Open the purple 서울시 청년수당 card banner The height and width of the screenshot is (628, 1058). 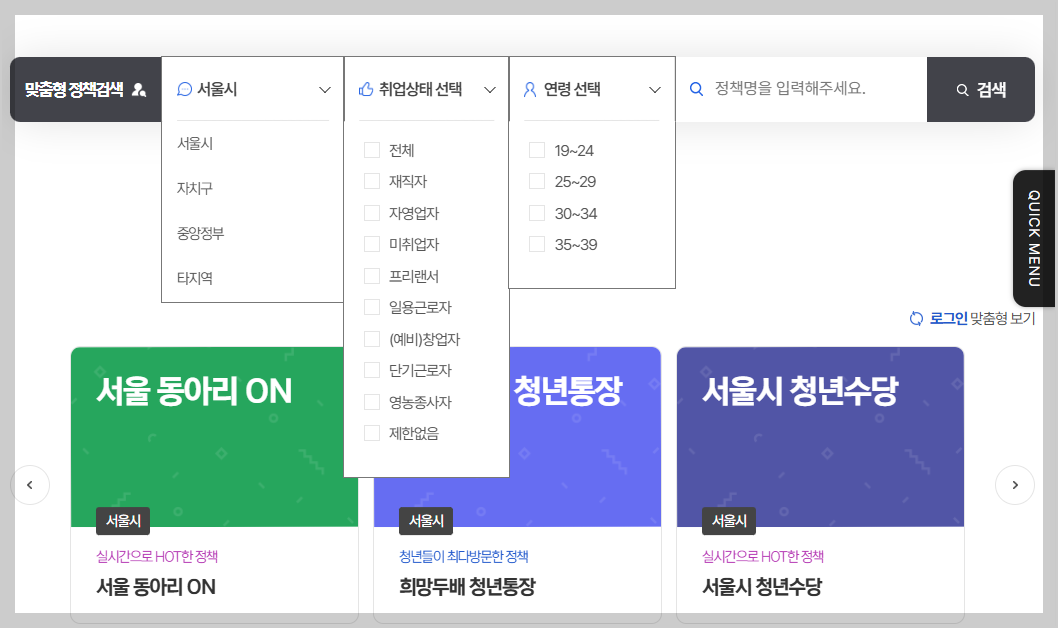tap(820, 436)
